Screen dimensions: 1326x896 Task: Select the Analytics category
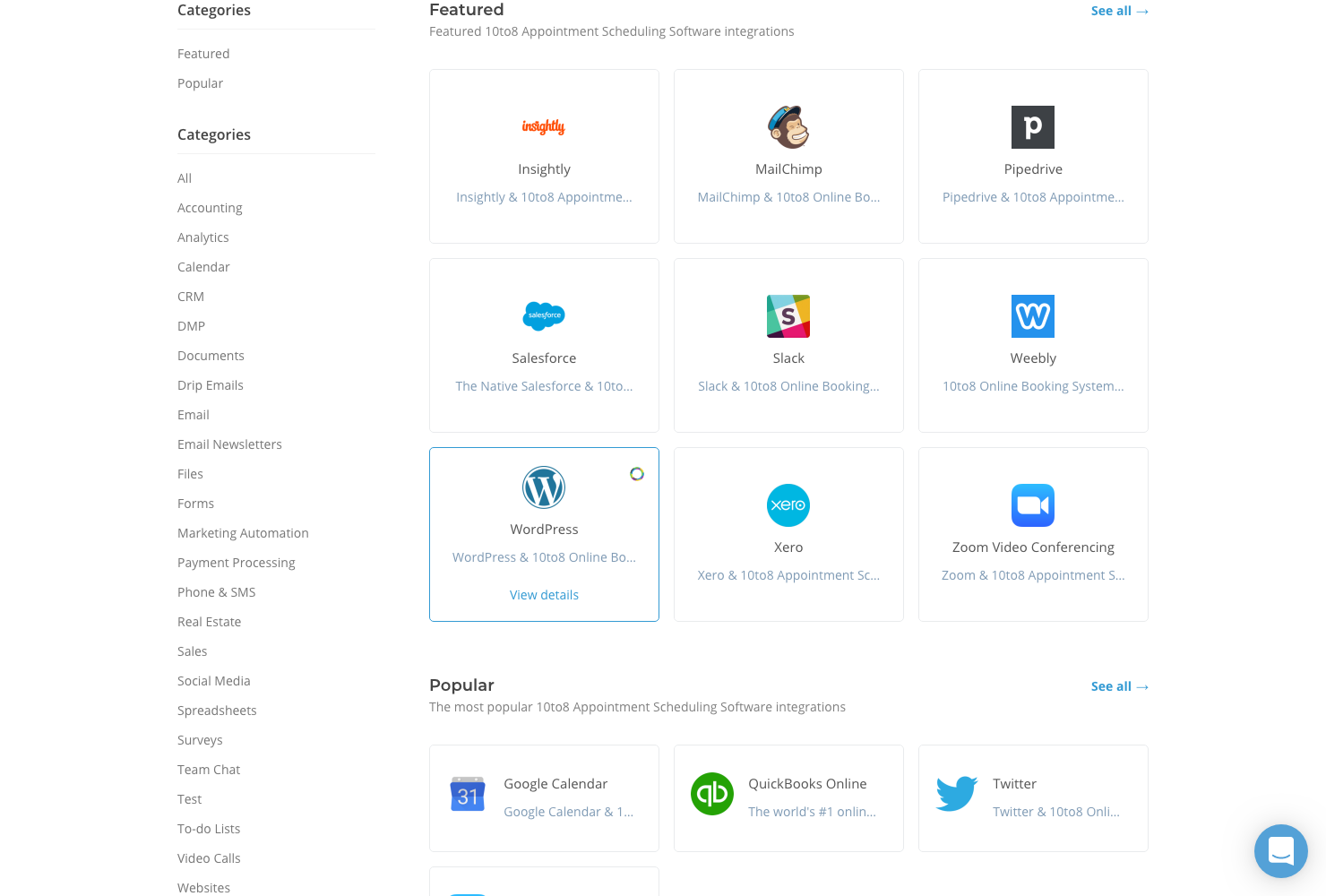pos(202,237)
